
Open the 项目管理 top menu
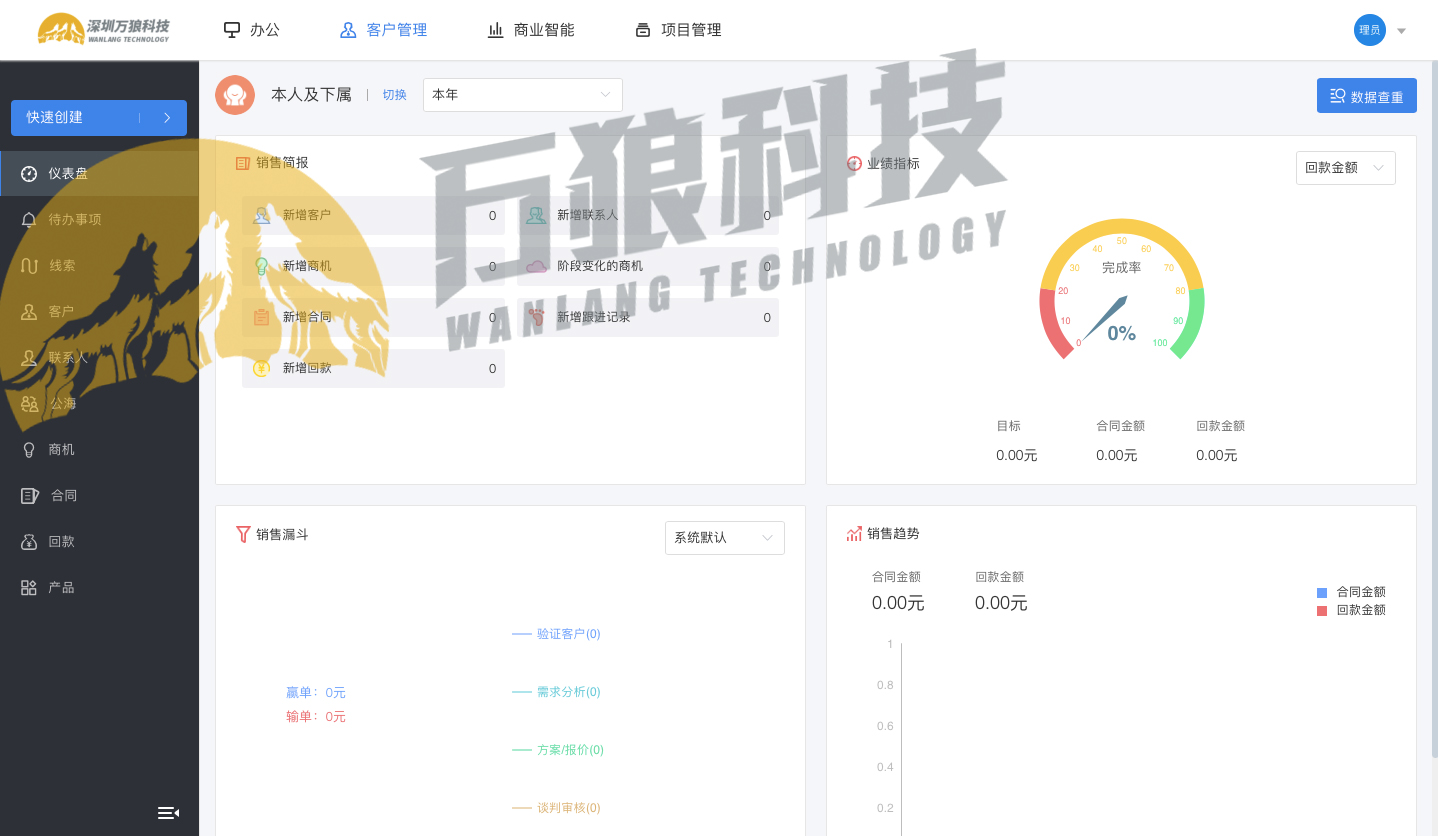click(x=678, y=30)
